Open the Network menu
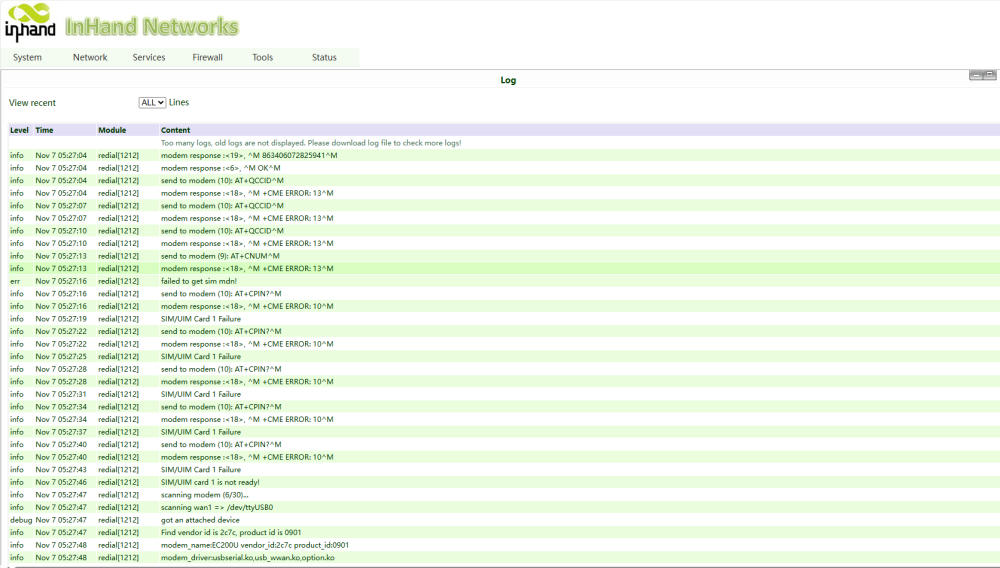Viewport: 1000px width, 568px height. pyautogui.click(x=90, y=58)
